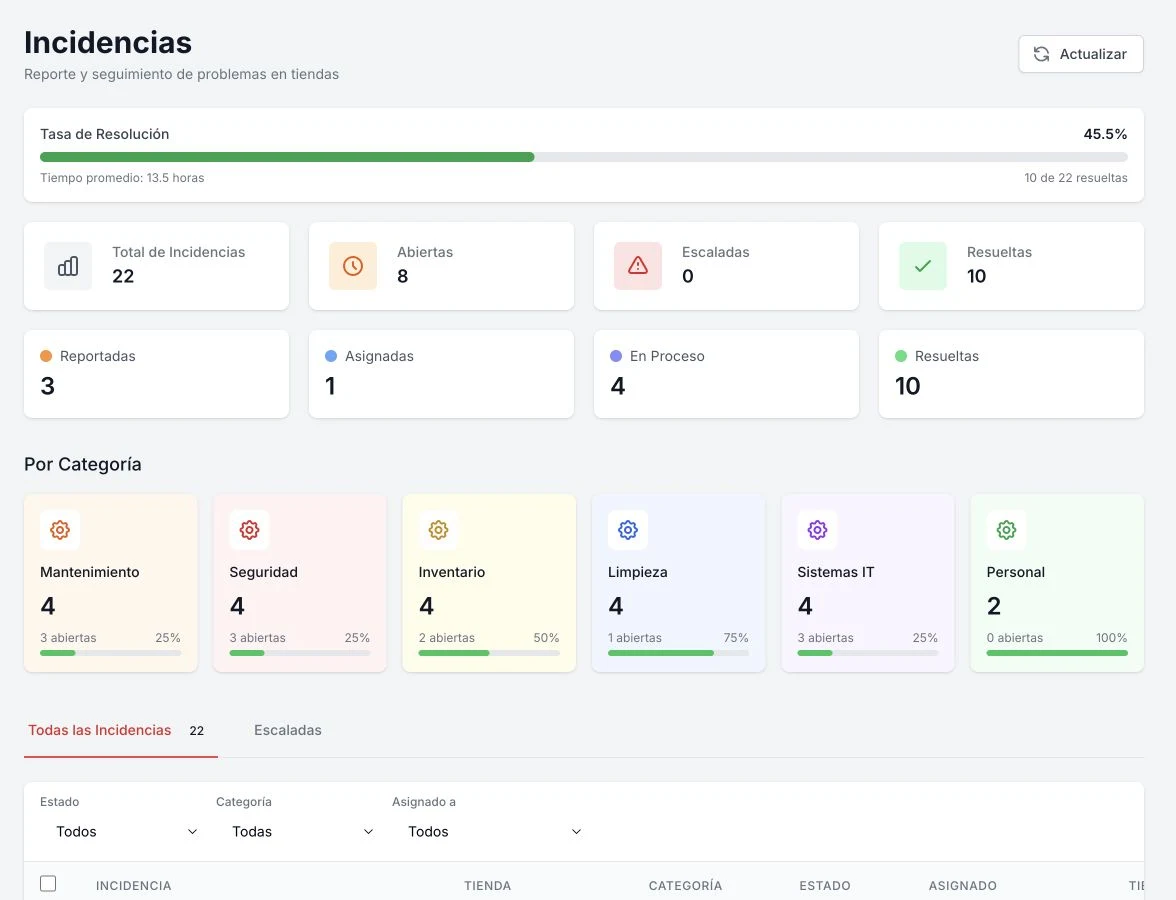Click the Personal gear icon
Image resolution: width=1176 pixels, height=900 pixels.
1006,530
